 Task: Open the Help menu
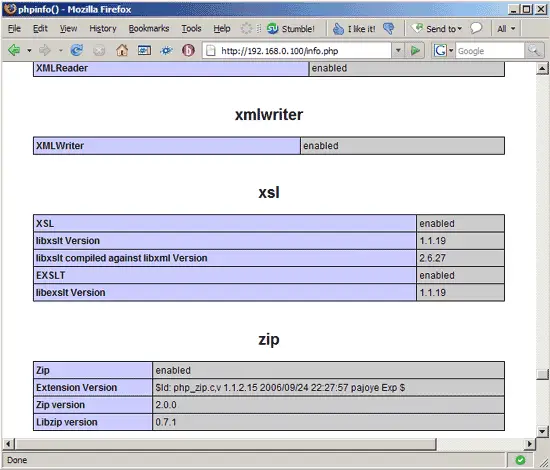point(222,28)
